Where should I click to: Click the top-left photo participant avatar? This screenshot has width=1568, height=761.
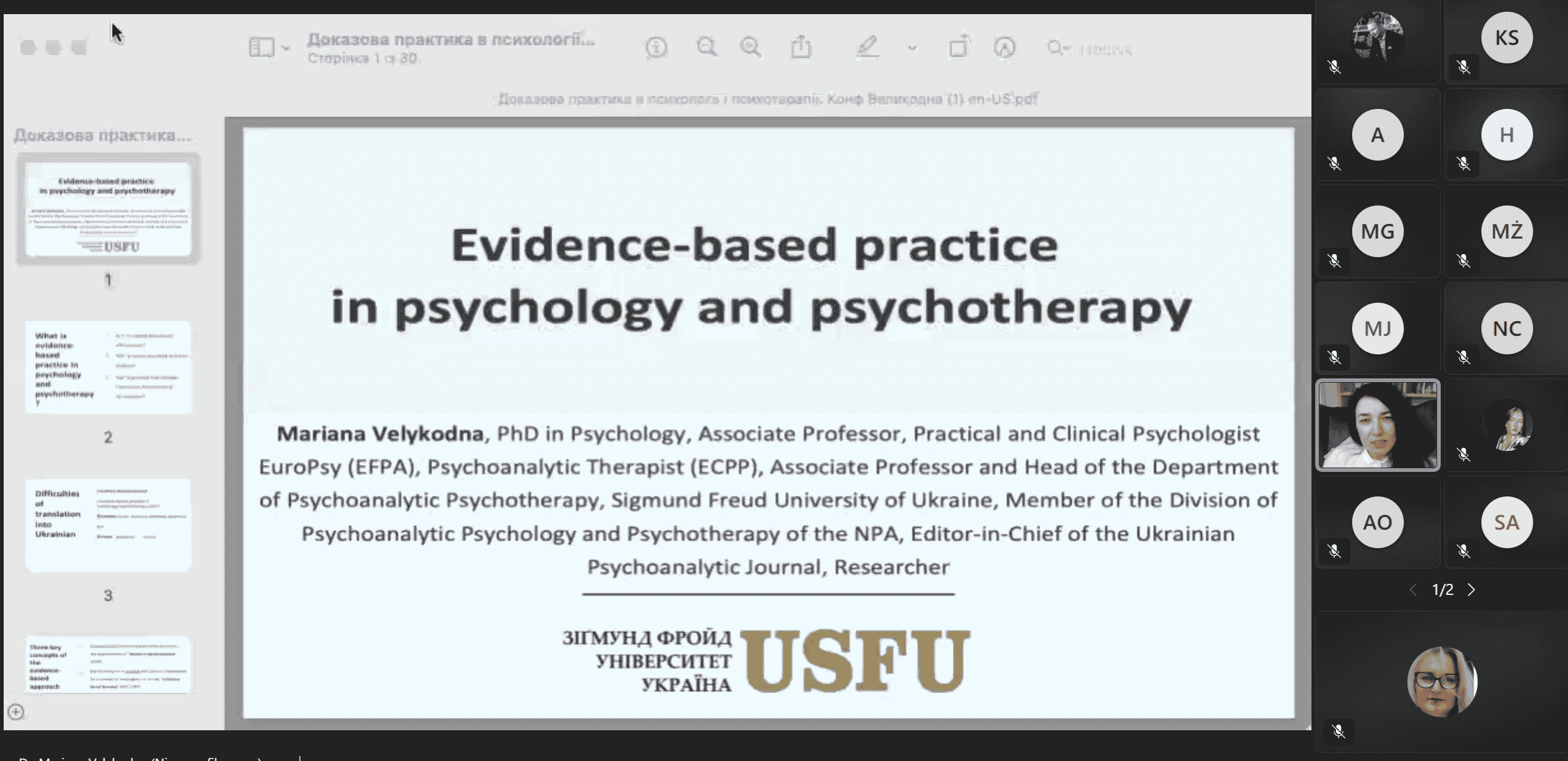click(1377, 37)
